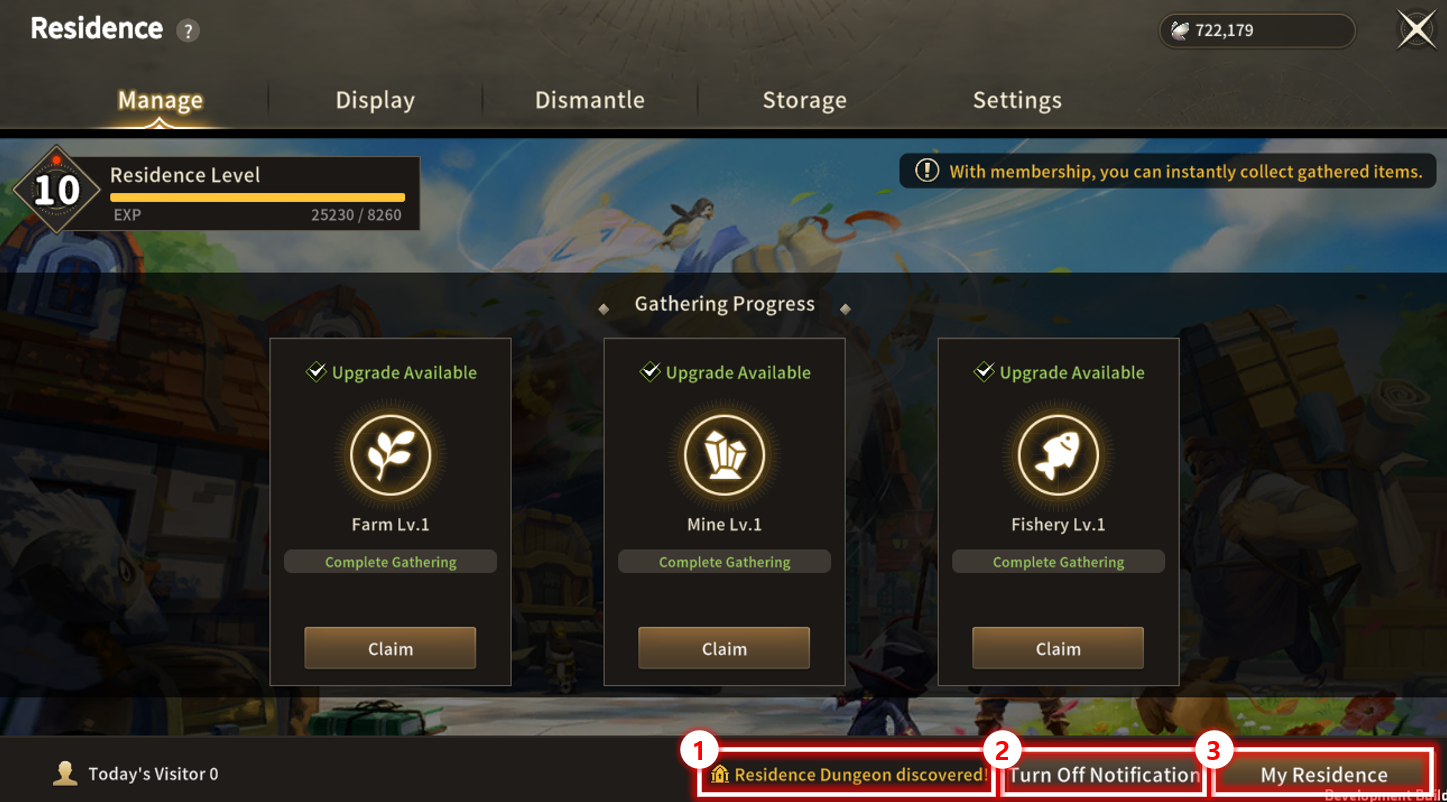Image resolution: width=1447 pixels, height=802 pixels.
Task: Toggle Mine Upgrade Available checkmark
Action: [x=650, y=372]
